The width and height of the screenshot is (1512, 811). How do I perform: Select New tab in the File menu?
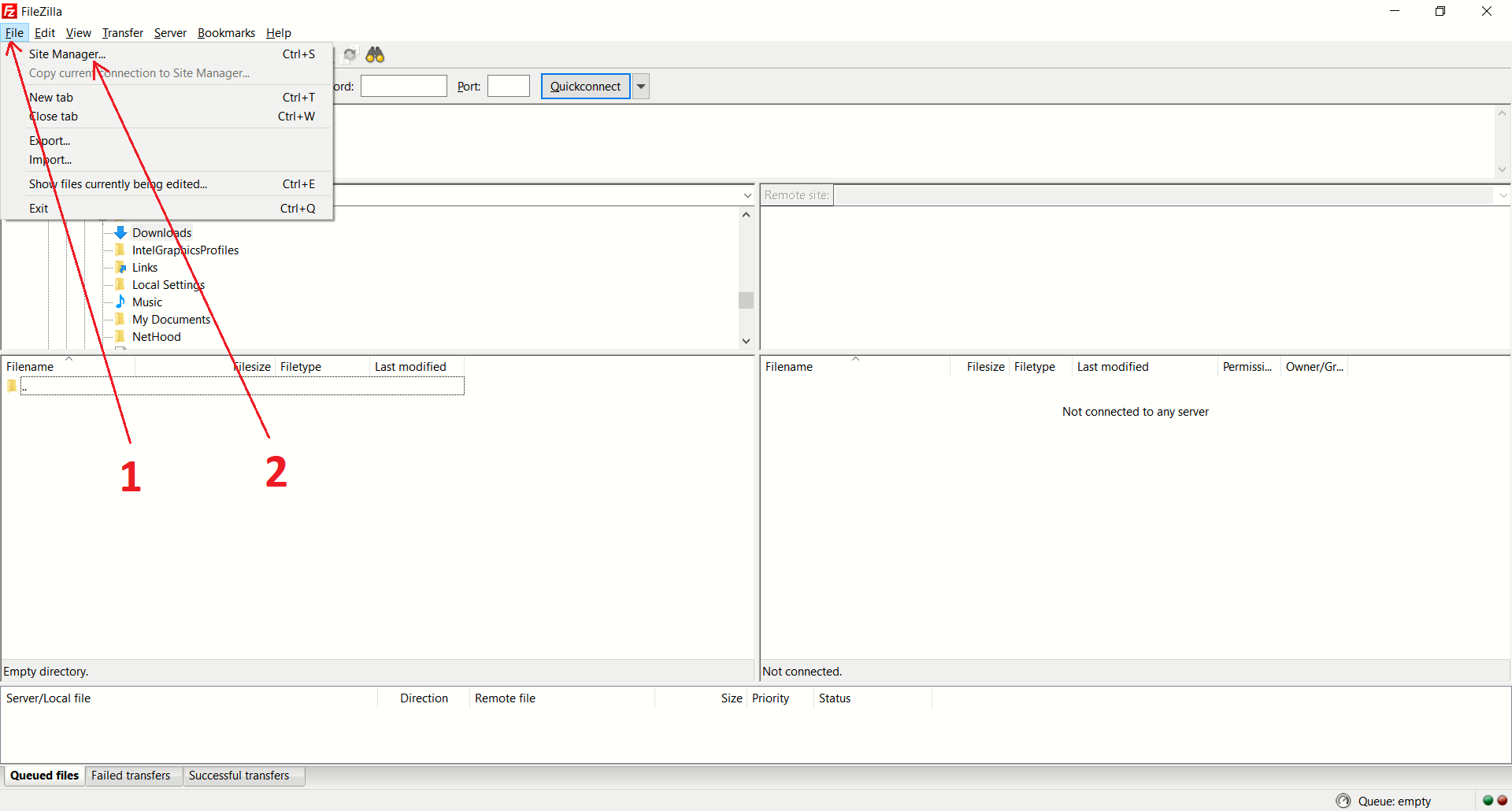[167, 98]
